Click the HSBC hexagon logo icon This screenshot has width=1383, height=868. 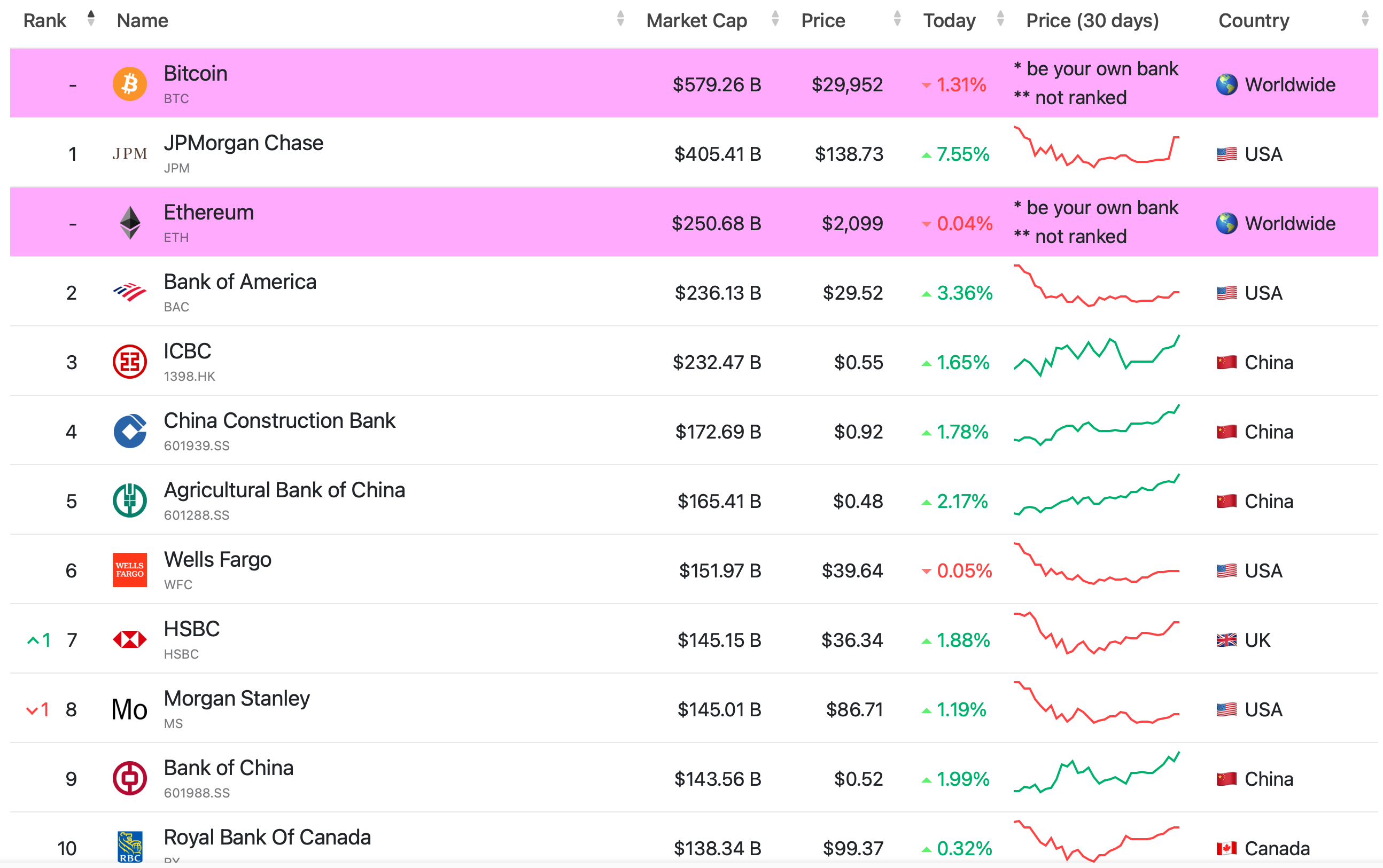(x=129, y=639)
